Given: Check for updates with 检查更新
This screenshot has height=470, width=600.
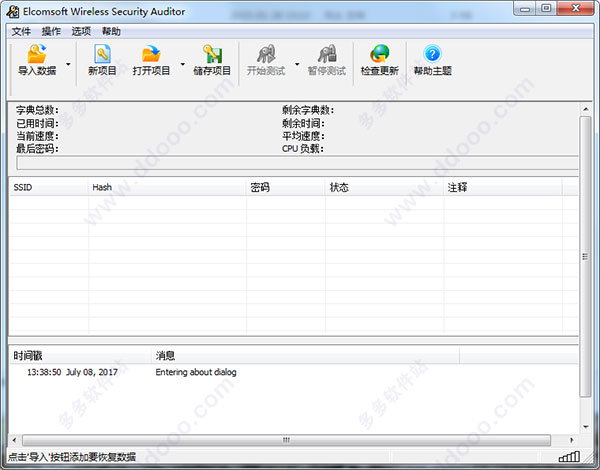Looking at the screenshot, I should pyautogui.click(x=380, y=59).
